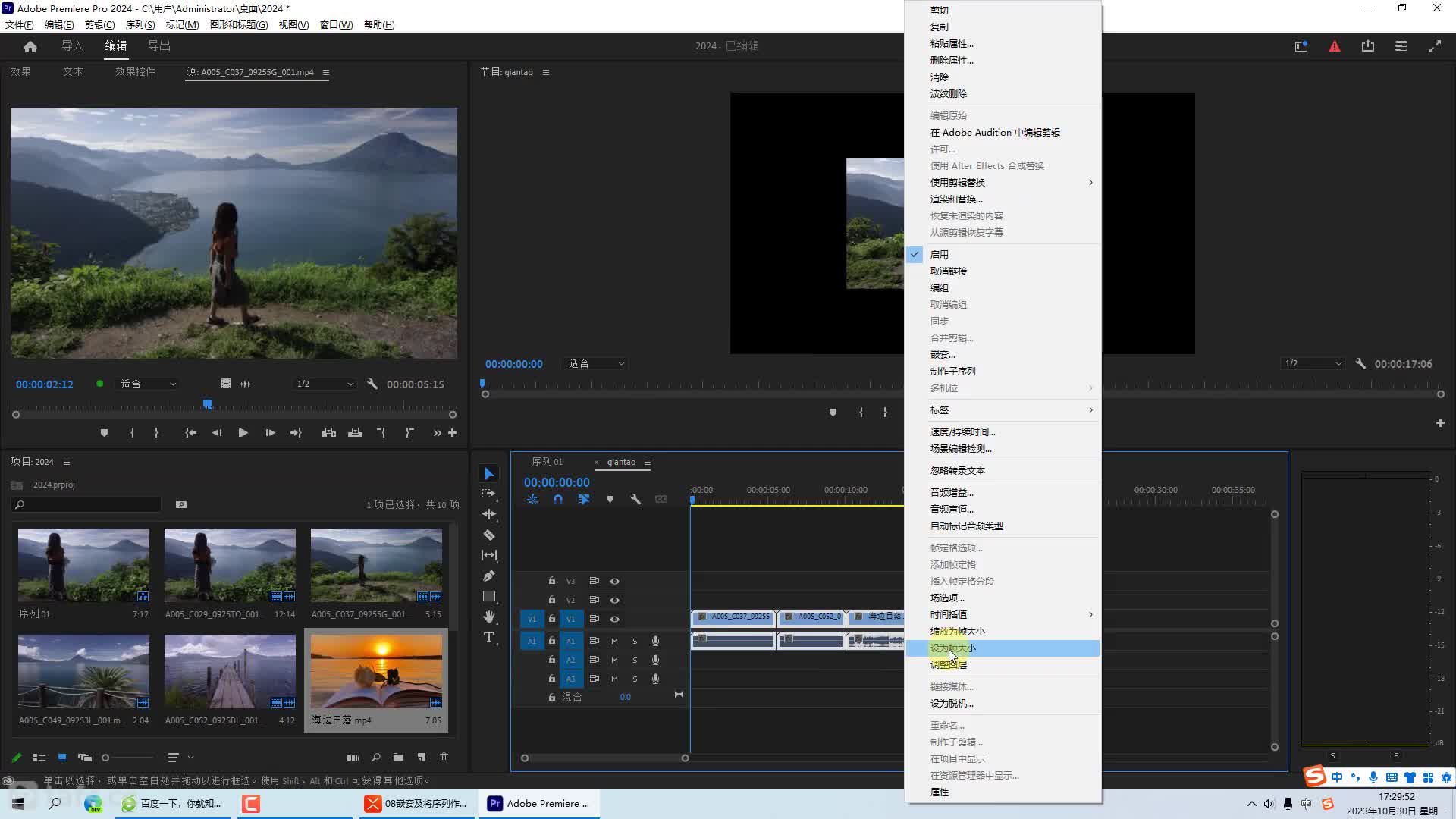
Task: Select the Pen tool
Action: point(489,576)
